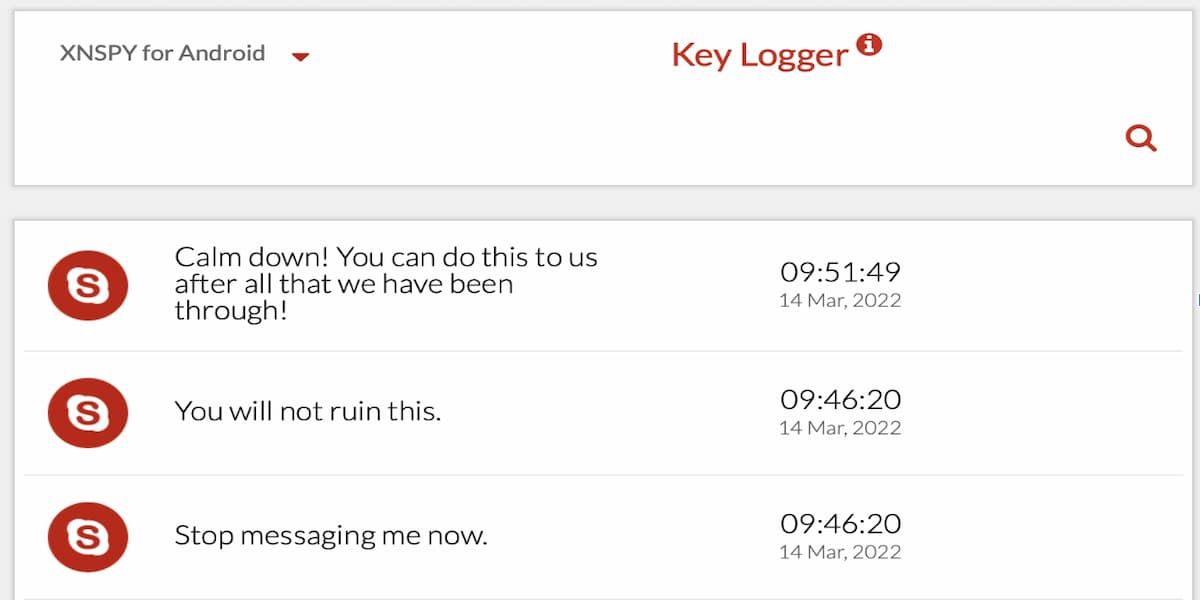The height and width of the screenshot is (600, 1200).
Task: Click Skype icon beside "Calm down!" entry
Action: click(88, 286)
